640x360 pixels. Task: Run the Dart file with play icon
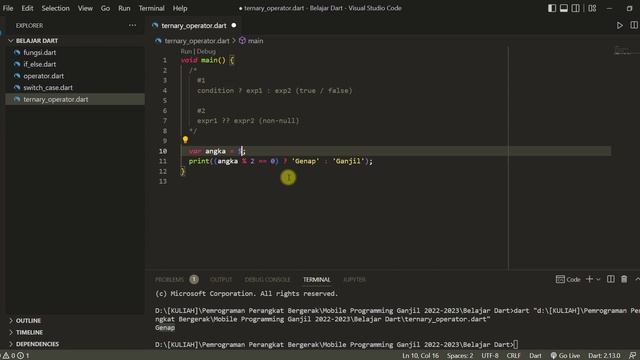click(x=620, y=25)
